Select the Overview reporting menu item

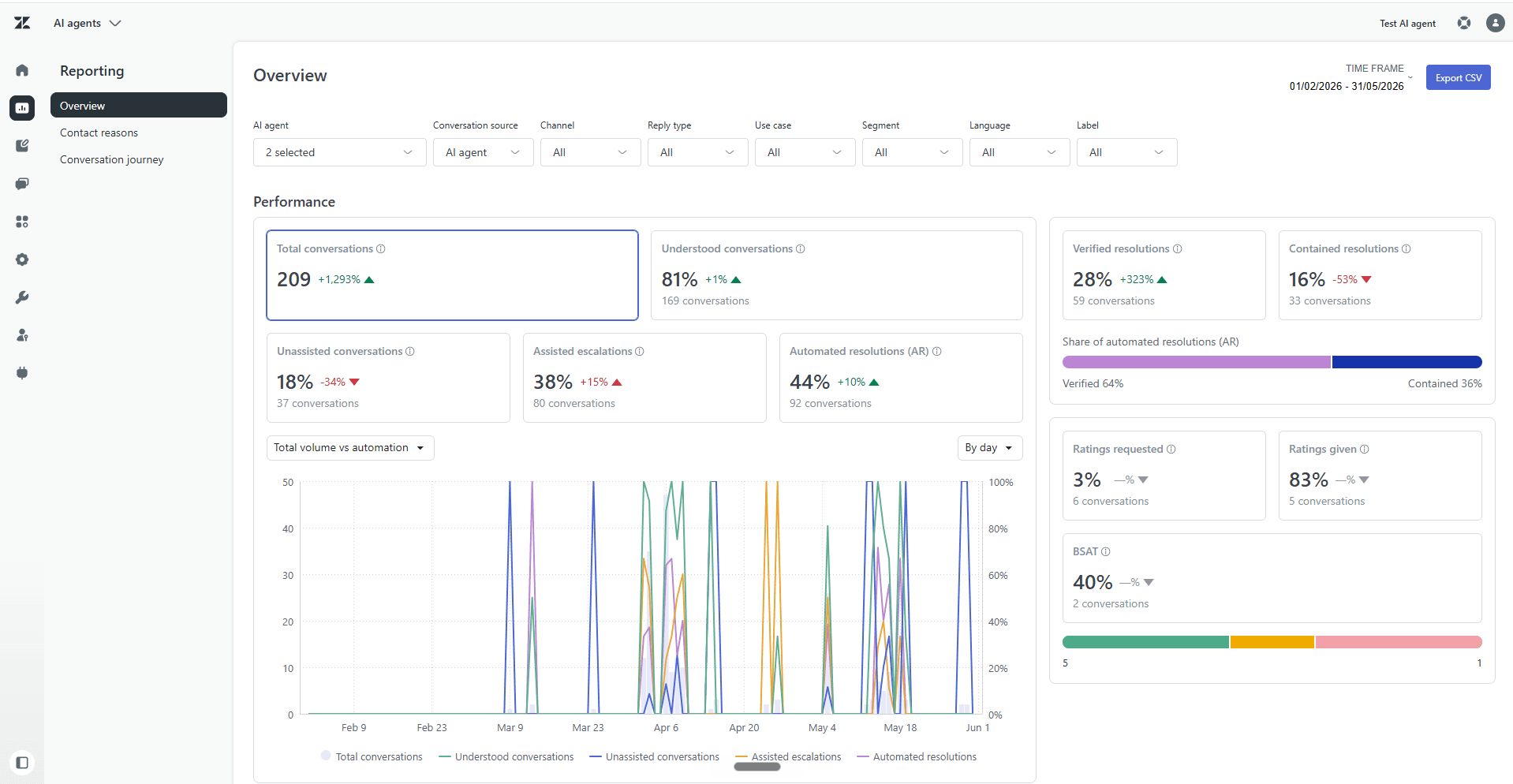[139, 106]
